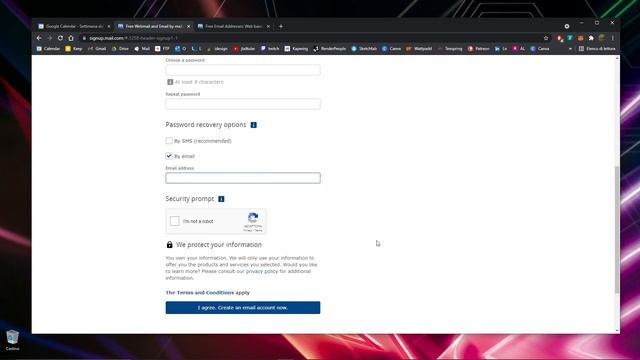Image resolution: width=640 pixels, height=360 pixels.
Task: Open the Recycle Bin on desktop
Action: point(13,340)
